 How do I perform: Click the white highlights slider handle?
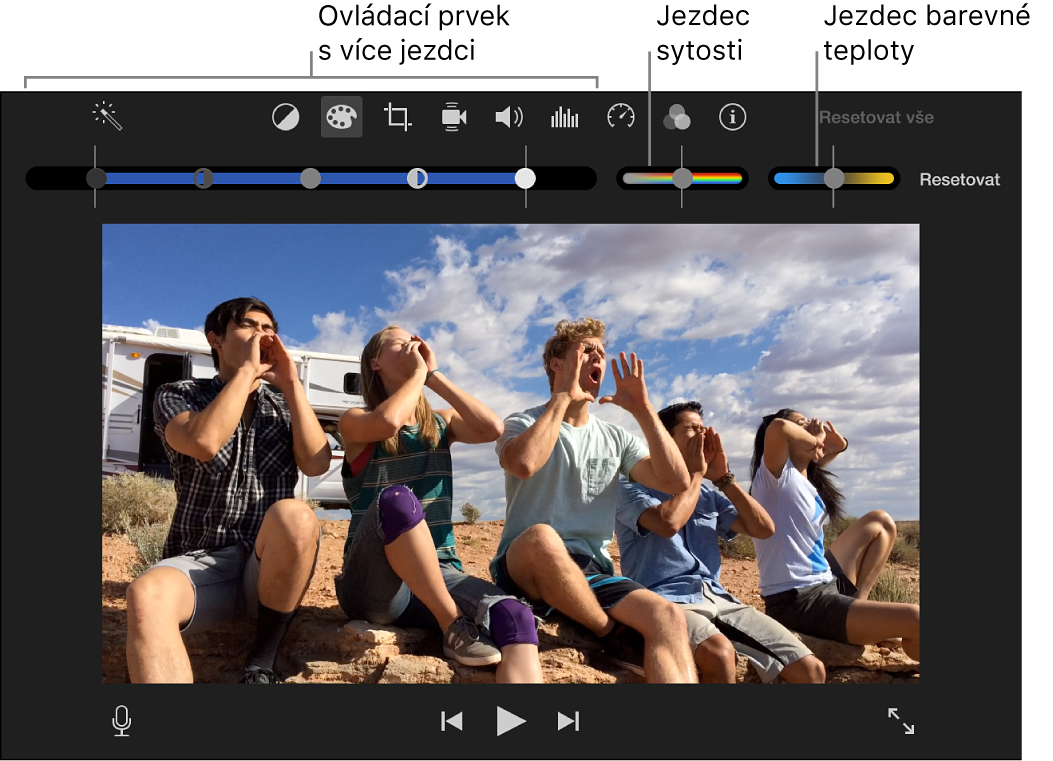(x=525, y=178)
